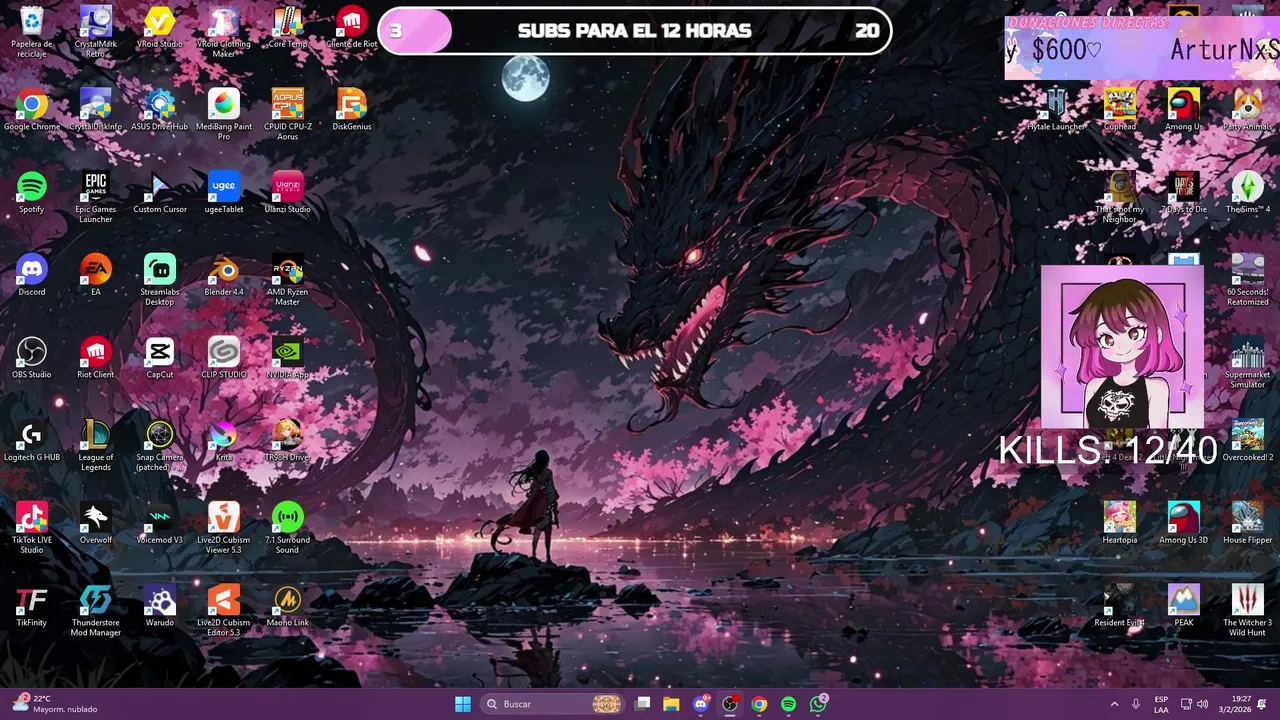Expand the hidden system tray icons
1280x720 pixels.
[x=1114, y=704]
